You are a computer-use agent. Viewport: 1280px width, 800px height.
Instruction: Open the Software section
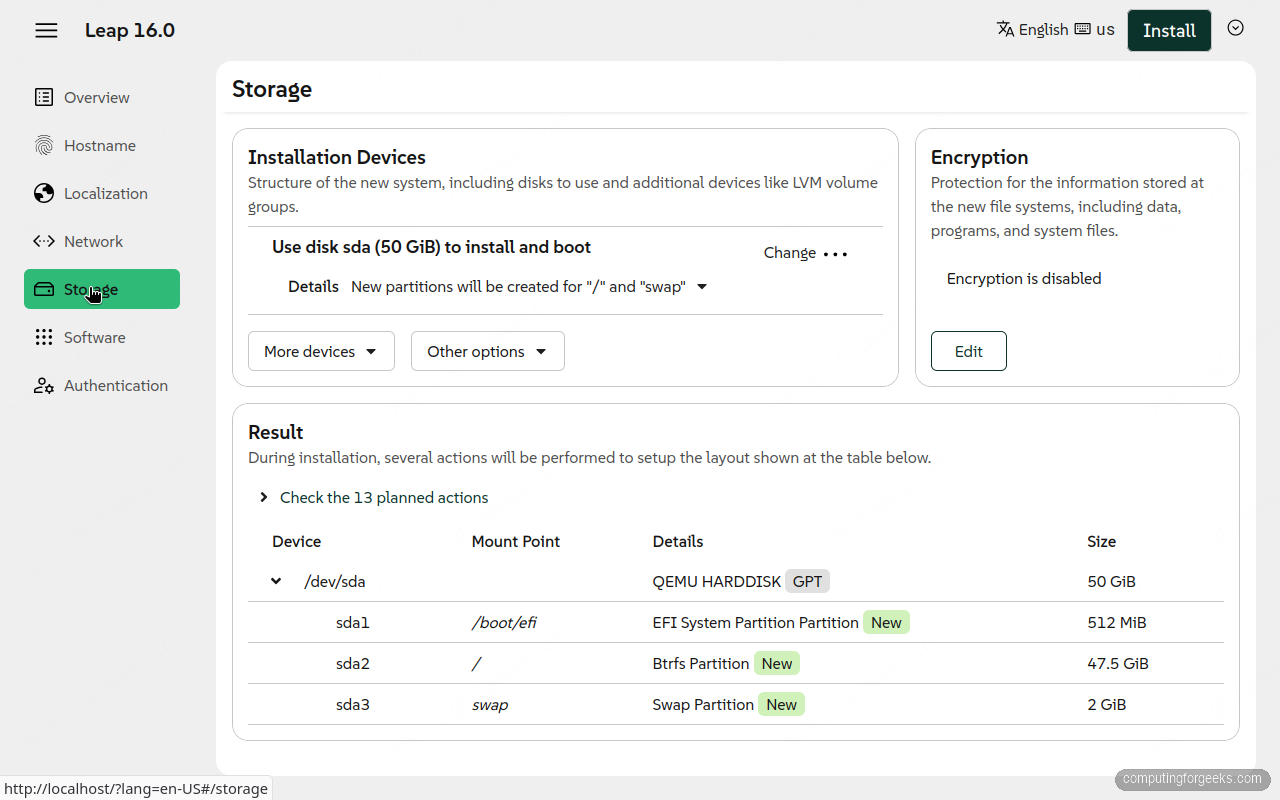[102, 337]
